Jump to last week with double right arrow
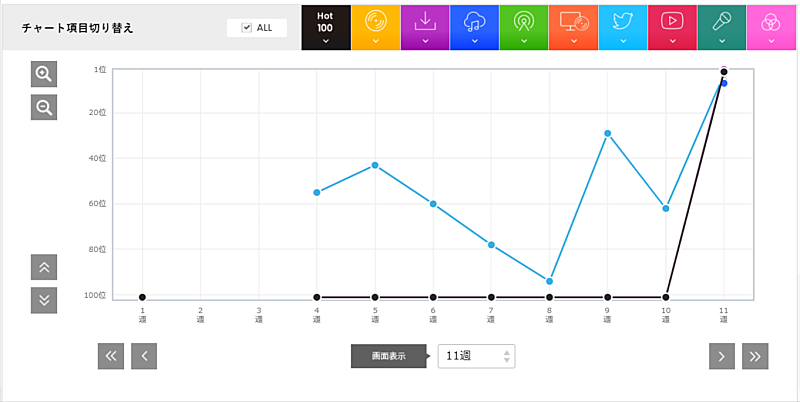 [x=756, y=356]
